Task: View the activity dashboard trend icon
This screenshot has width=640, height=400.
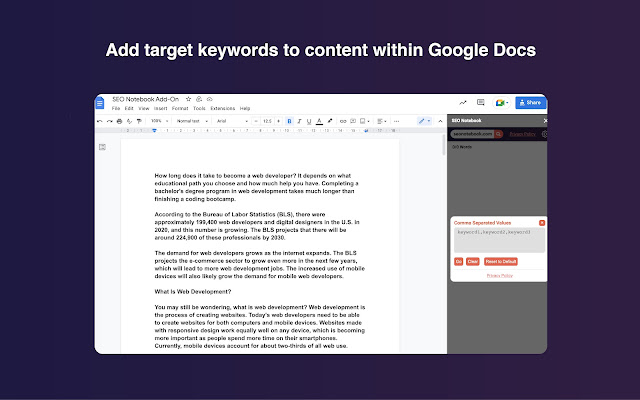Action: (x=463, y=102)
